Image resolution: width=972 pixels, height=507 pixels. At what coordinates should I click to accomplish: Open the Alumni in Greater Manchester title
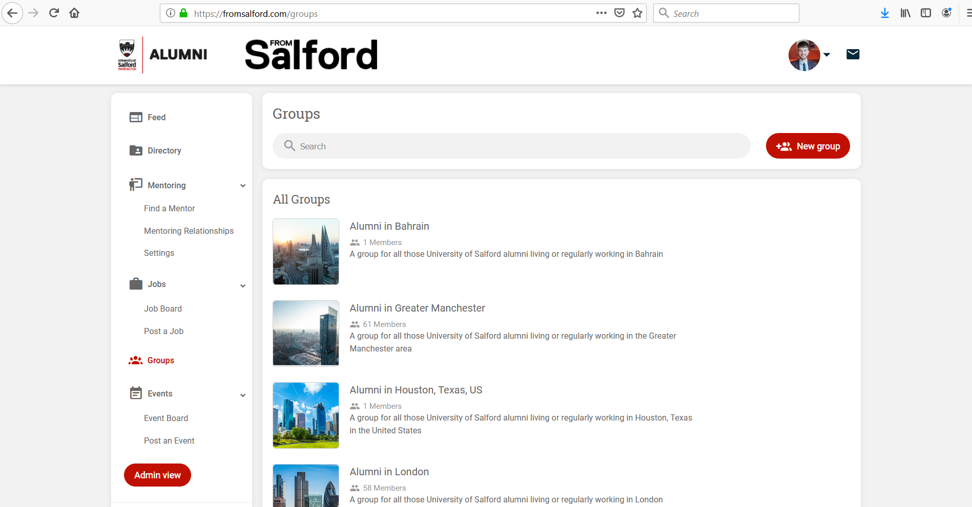pos(417,308)
